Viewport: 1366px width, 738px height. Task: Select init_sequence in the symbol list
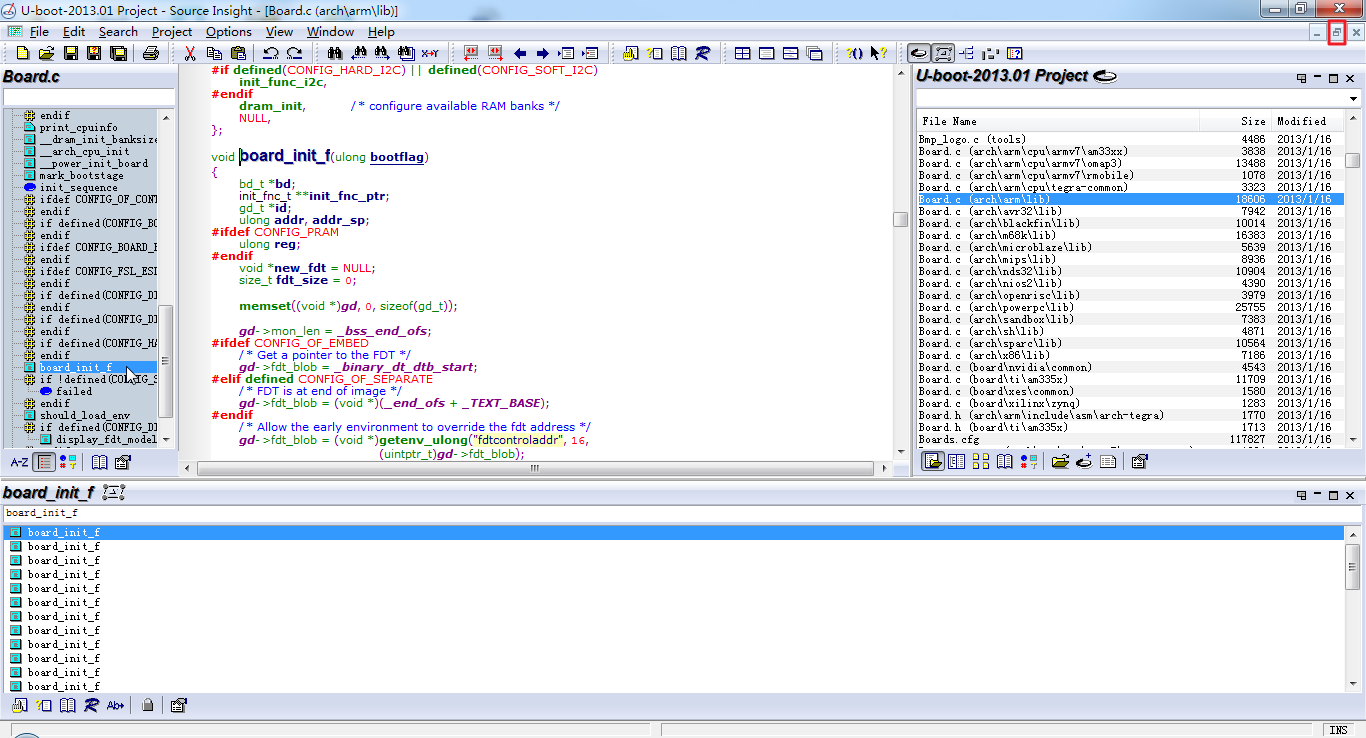[x=78, y=187]
